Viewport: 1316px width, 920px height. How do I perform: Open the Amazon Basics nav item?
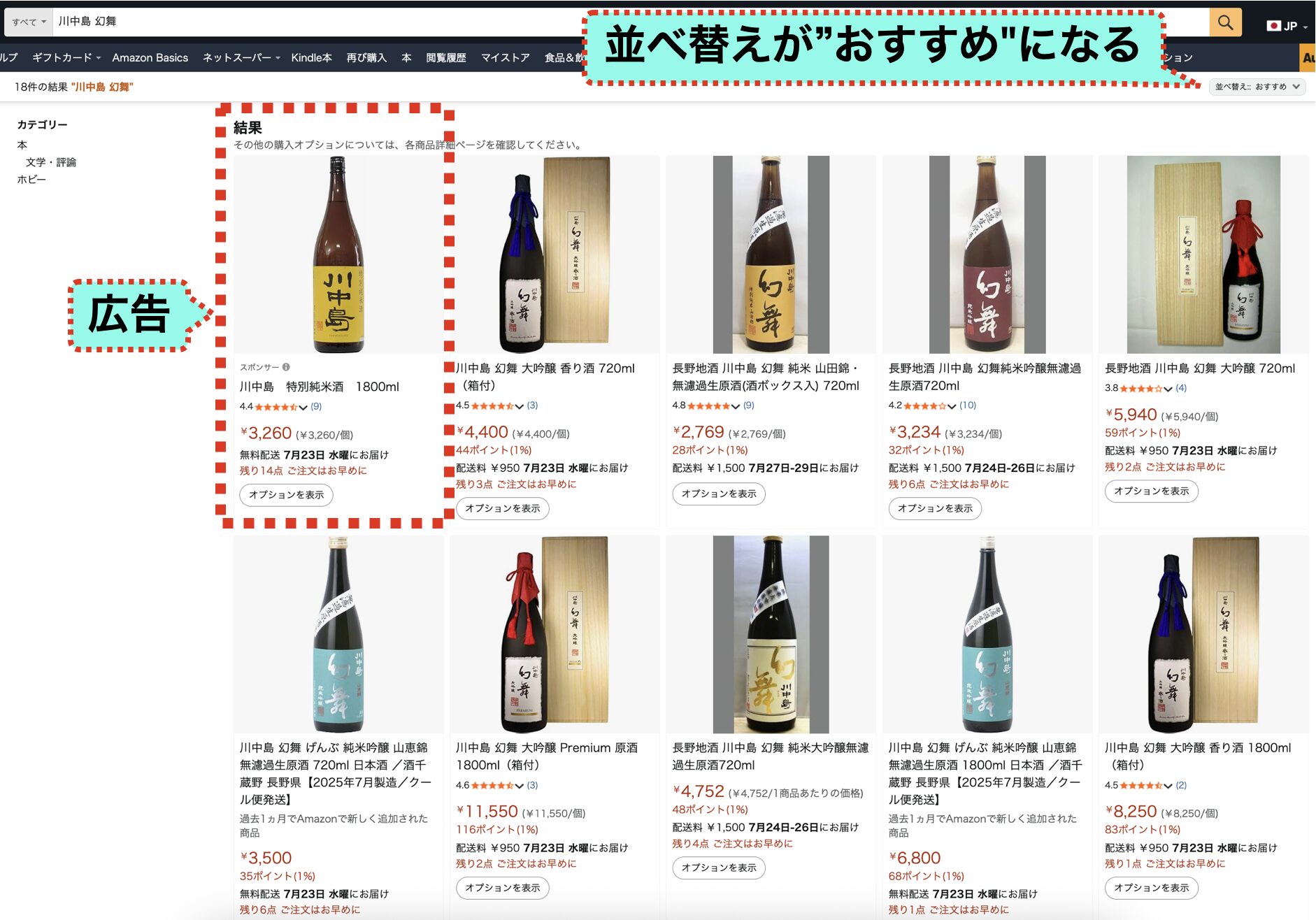tap(150, 57)
